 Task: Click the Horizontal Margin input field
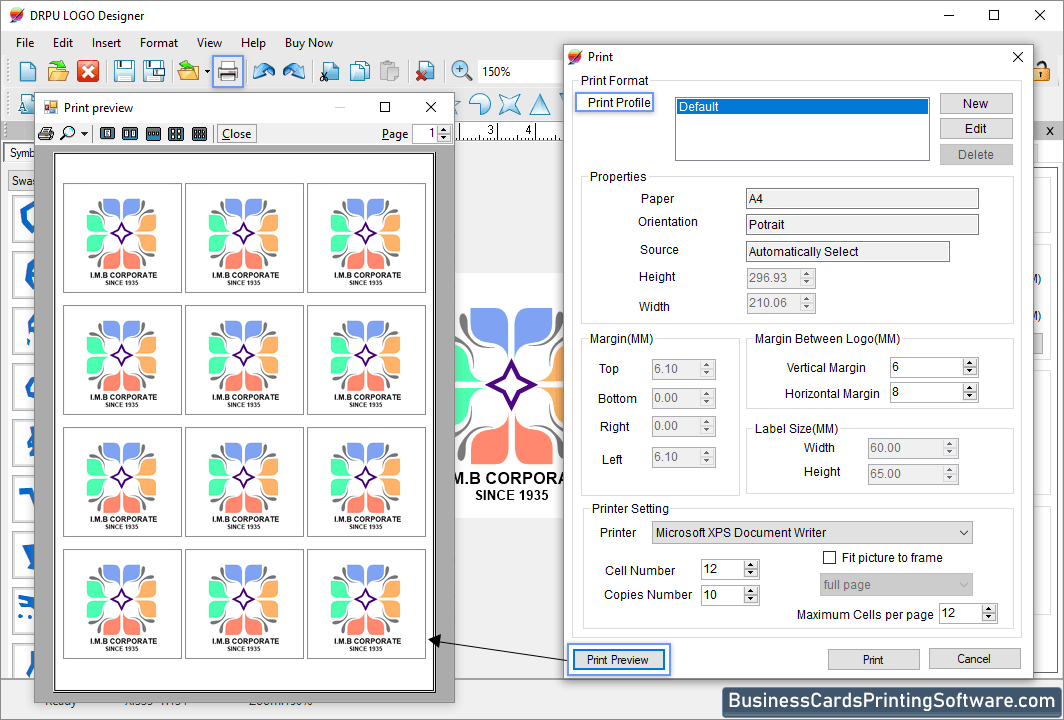pyautogui.click(x=927, y=392)
